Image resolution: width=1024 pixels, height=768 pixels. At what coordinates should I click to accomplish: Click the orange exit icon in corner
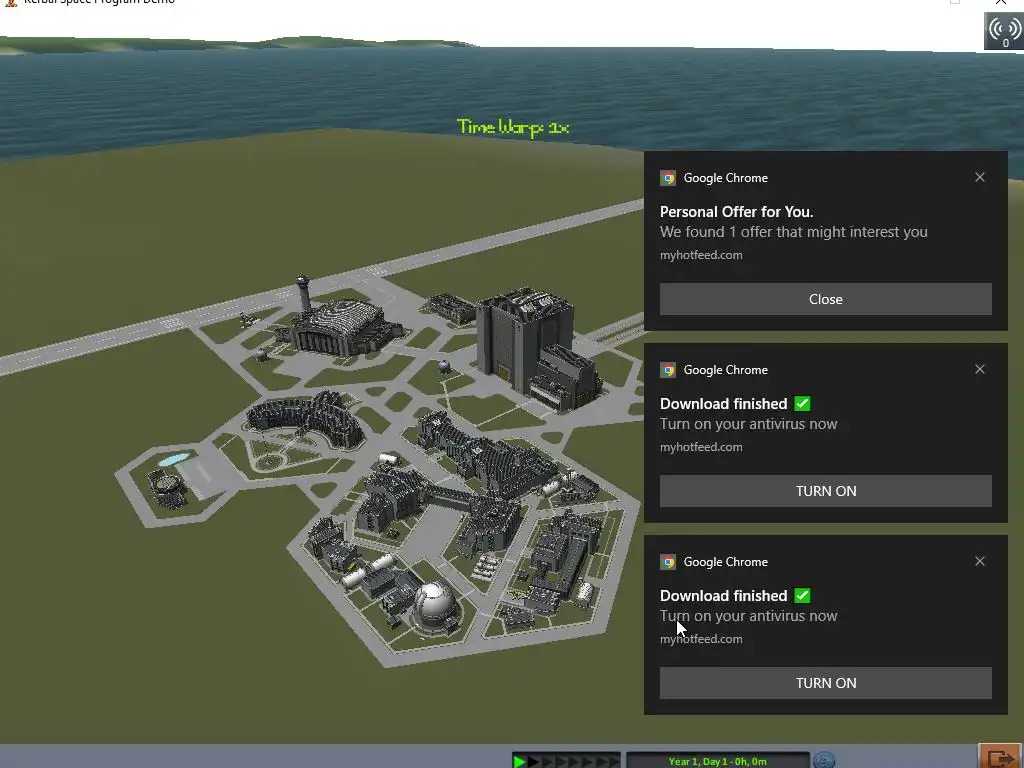coord(1000,757)
